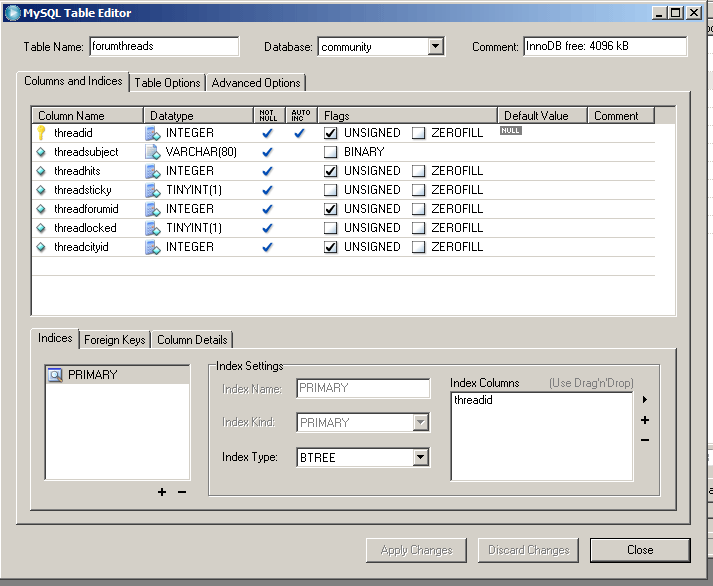Click the PRIMARY index icon in Indices list
Viewport: 713px width, 586px height.
tap(55, 375)
